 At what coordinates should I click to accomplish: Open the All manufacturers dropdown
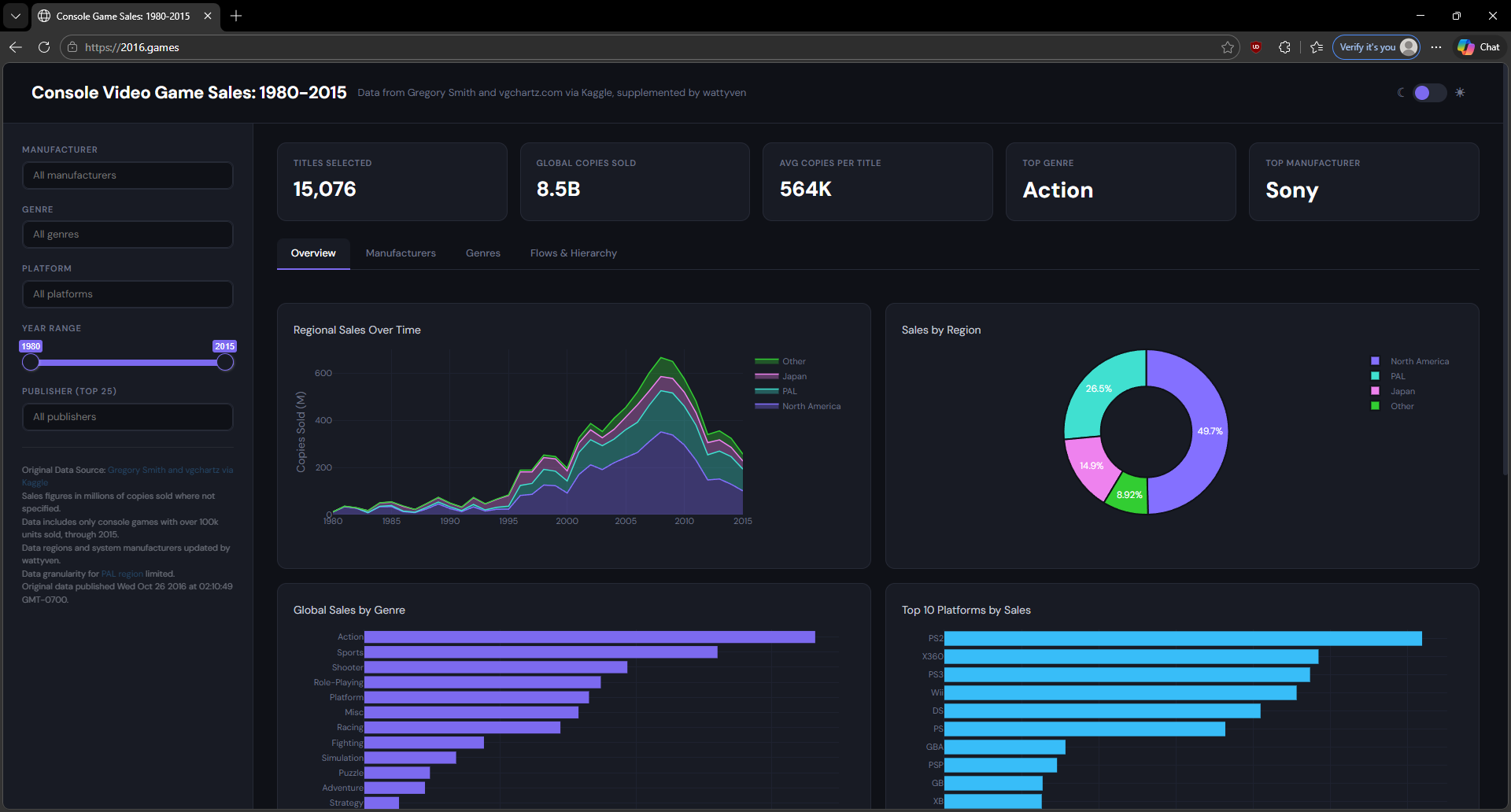[x=127, y=175]
